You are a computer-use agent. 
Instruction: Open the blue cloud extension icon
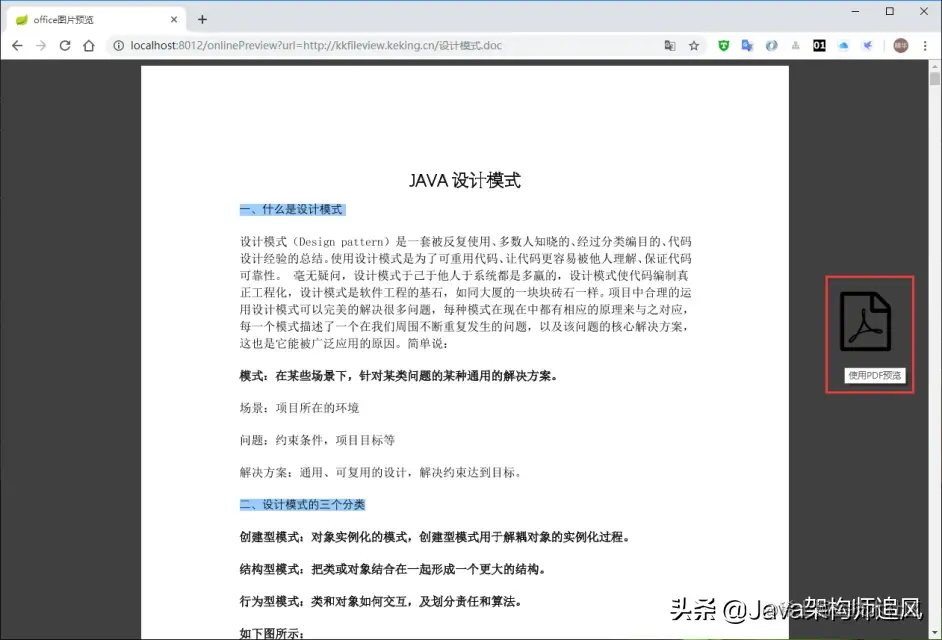pyautogui.click(x=843, y=46)
